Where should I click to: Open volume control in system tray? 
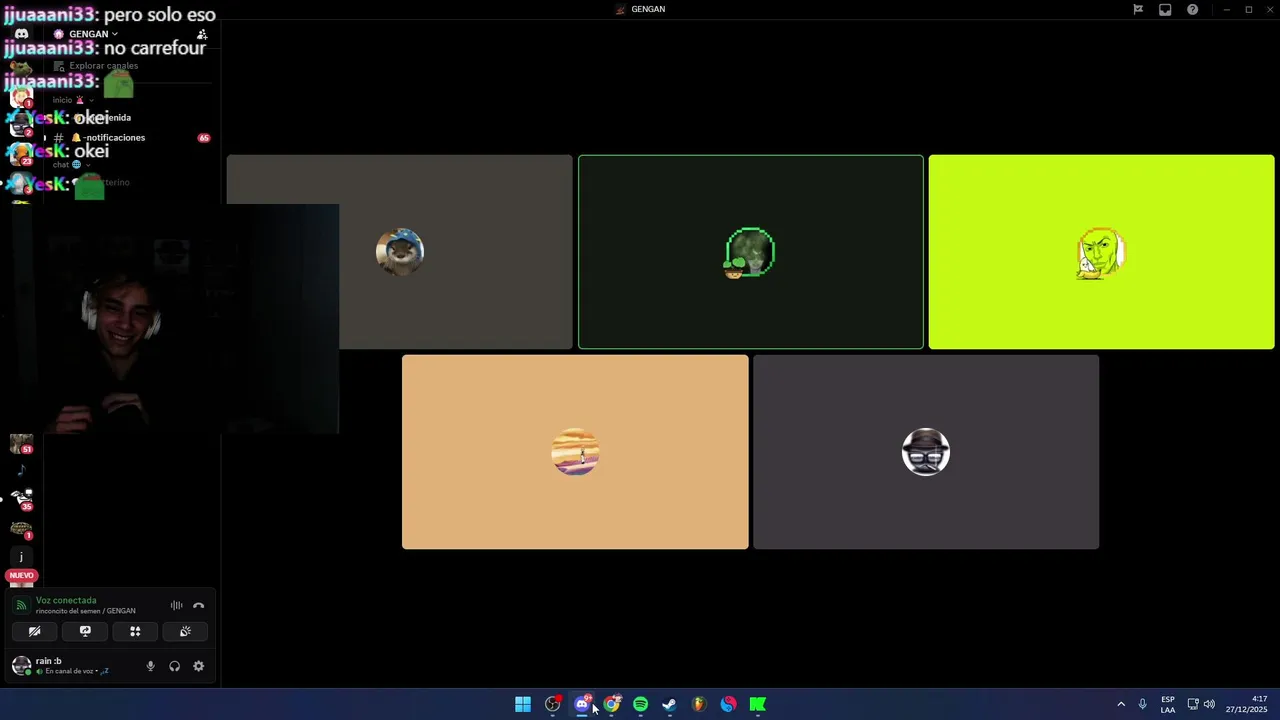1209,704
